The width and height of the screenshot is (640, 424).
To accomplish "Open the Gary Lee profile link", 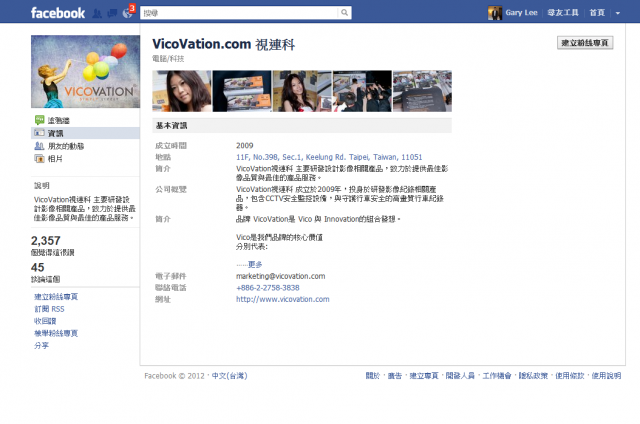I will click(521, 13).
